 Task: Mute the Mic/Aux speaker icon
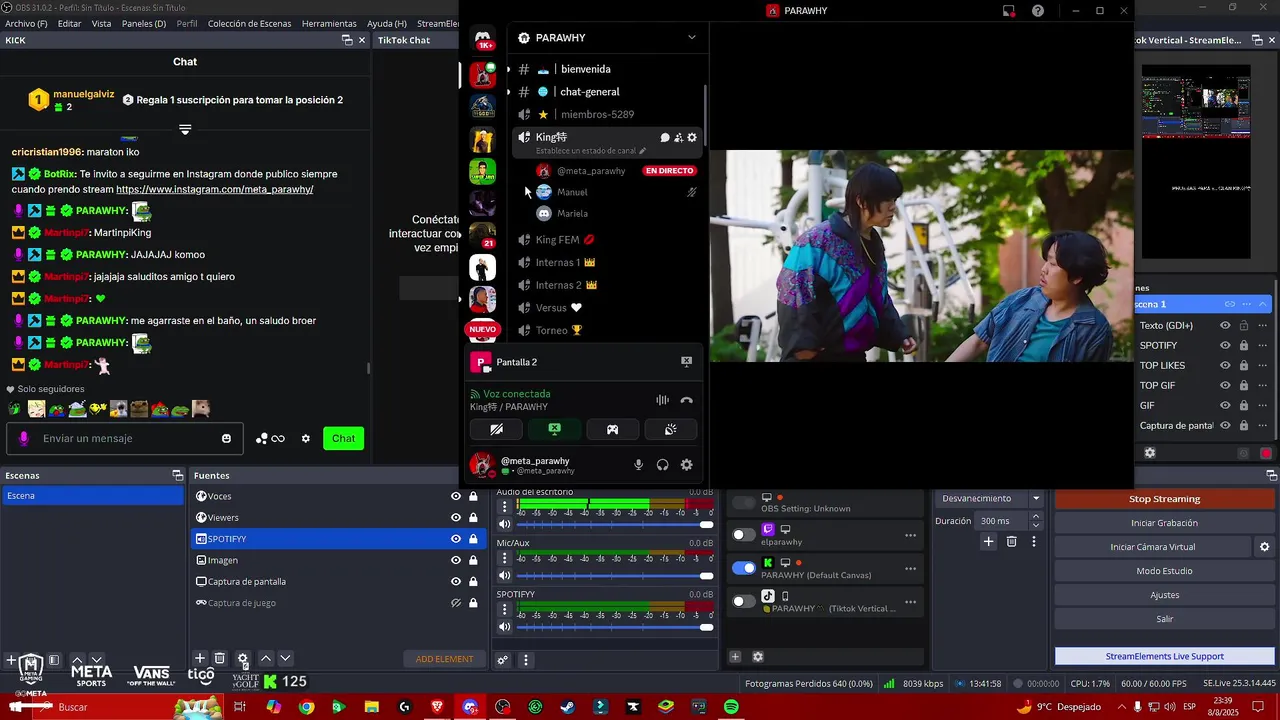(505, 575)
